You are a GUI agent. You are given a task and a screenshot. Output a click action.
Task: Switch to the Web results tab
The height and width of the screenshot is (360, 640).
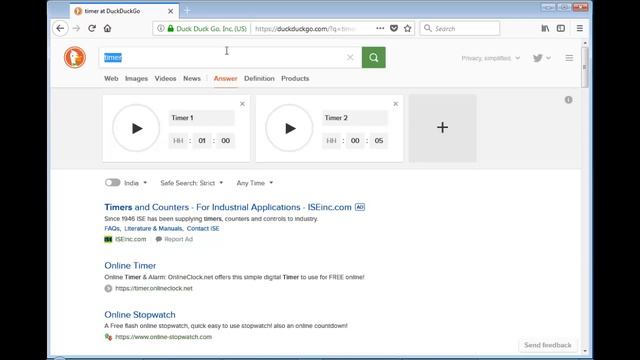click(x=111, y=78)
